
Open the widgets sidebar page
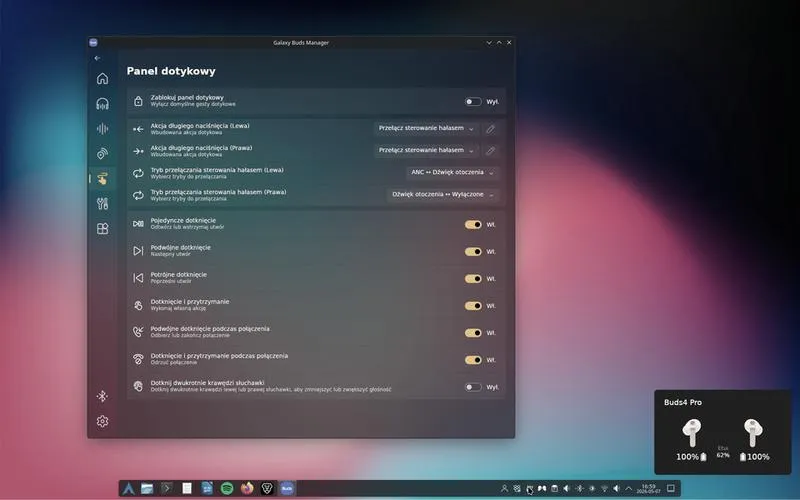point(103,229)
